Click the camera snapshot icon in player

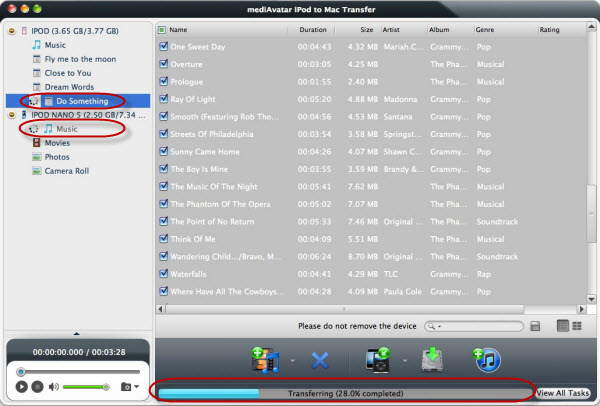pos(126,386)
